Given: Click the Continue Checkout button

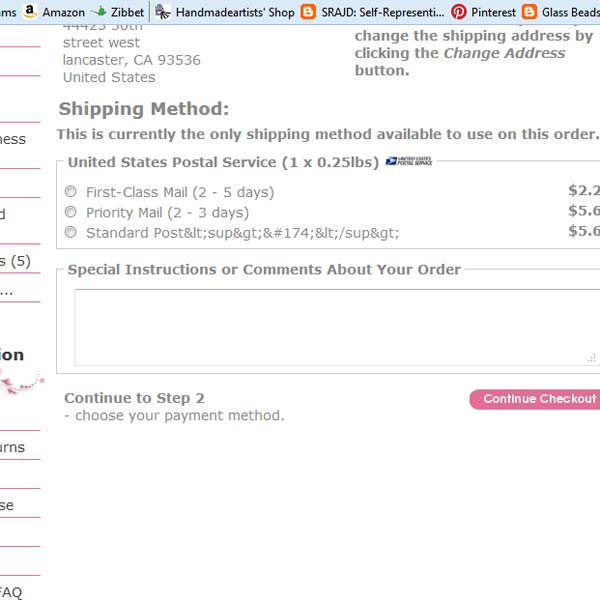Looking at the screenshot, I should [536, 399].
